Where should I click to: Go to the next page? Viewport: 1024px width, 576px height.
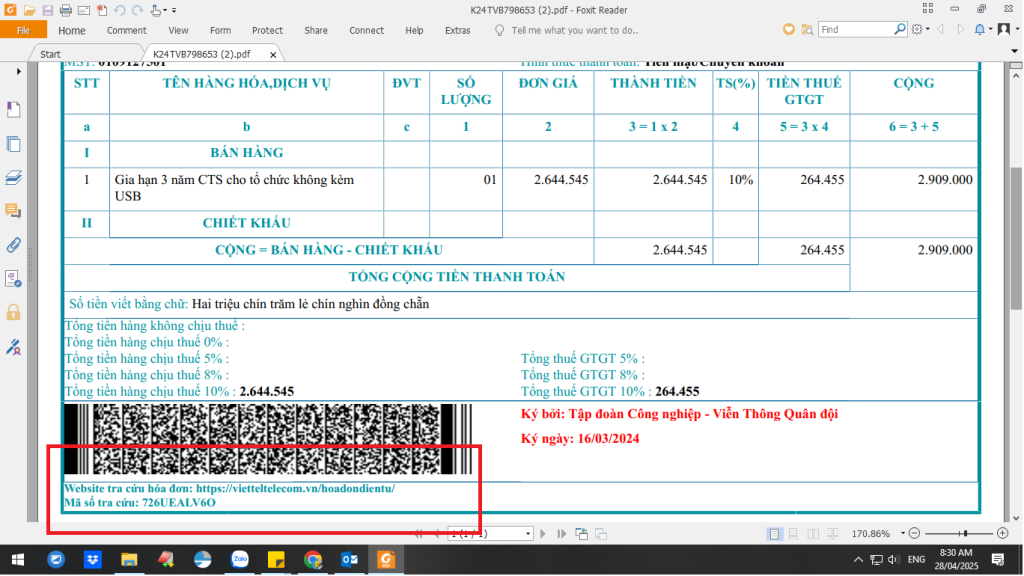(543, 534)
